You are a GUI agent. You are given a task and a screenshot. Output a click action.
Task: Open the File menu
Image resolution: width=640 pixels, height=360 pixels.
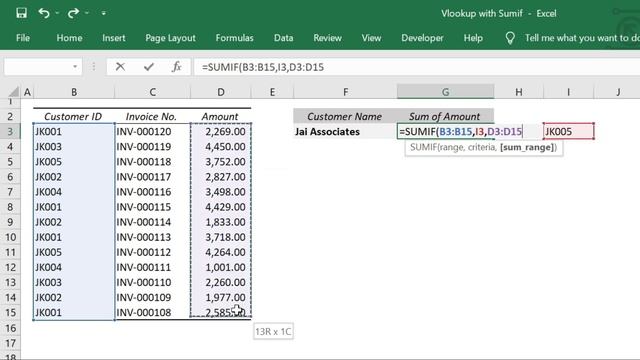[x=23, y=38]
